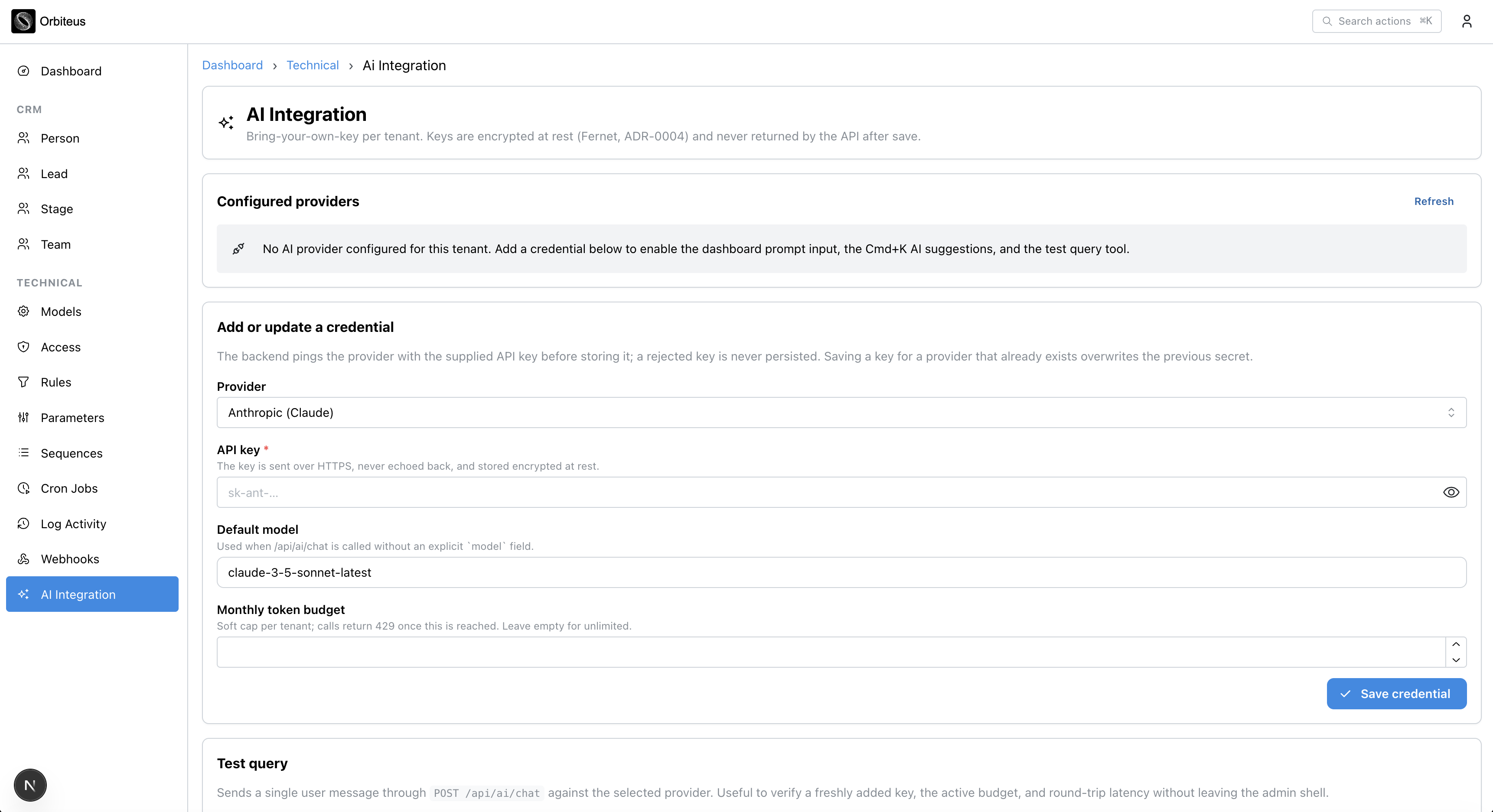Click the Webhooks icon in sidebar
This screenshot has height=812, width=1493.
(x=24, y=559)
